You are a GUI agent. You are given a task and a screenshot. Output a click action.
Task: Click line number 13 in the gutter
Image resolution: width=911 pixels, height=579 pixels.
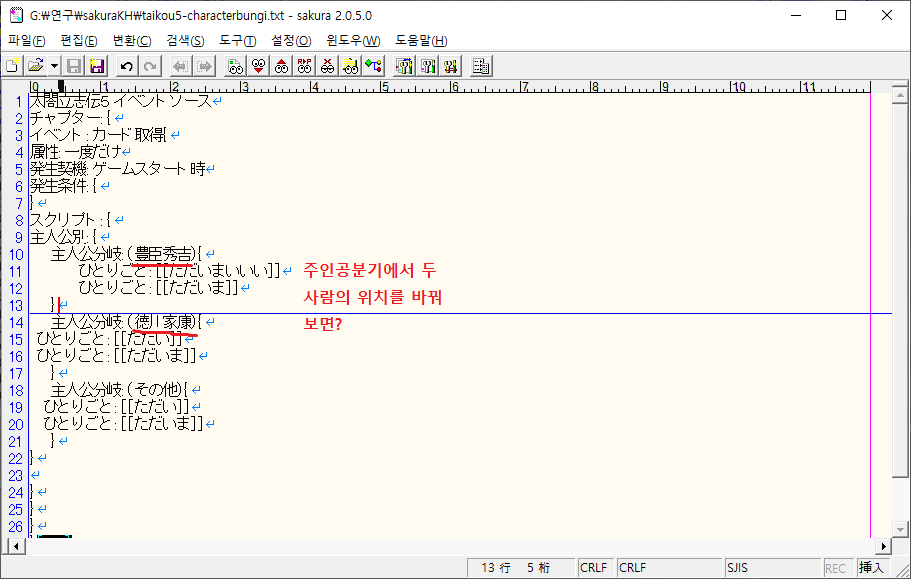(16, 305)
